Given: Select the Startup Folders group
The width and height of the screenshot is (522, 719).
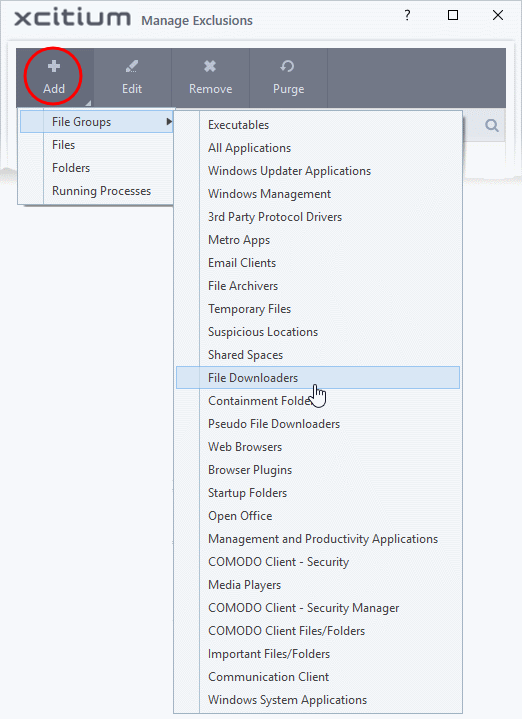Looking at the screenshot, I should pyautogui.click(x=318, y=492).
